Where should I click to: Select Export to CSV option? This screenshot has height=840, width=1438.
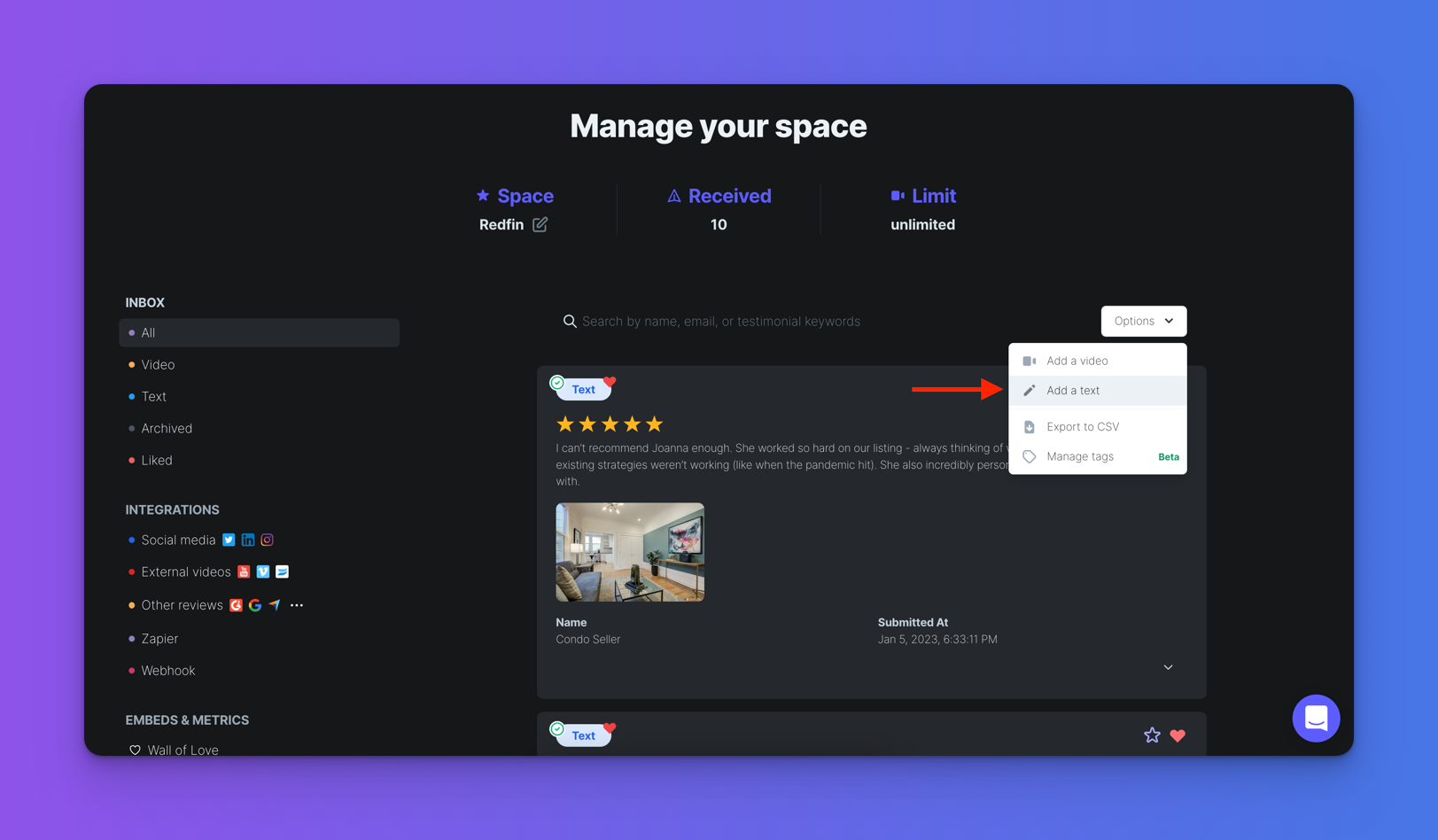(1082, 427)
